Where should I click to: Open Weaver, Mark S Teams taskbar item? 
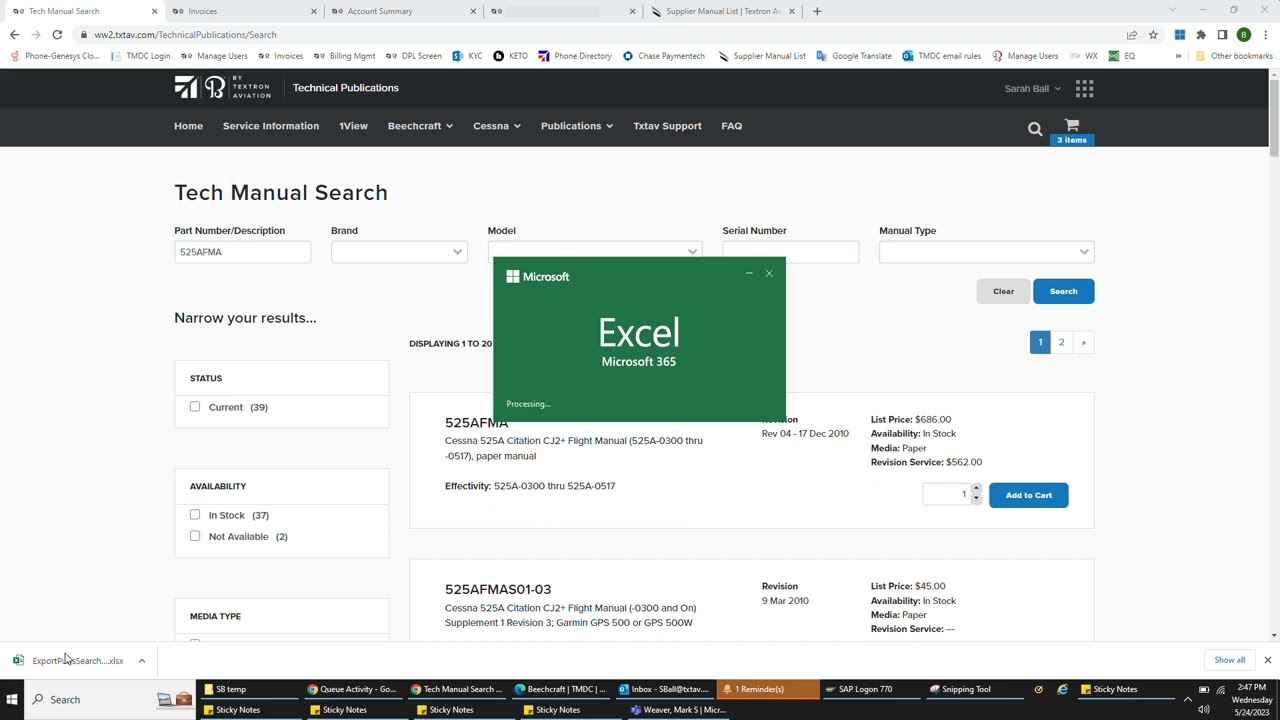click(678, 710)
